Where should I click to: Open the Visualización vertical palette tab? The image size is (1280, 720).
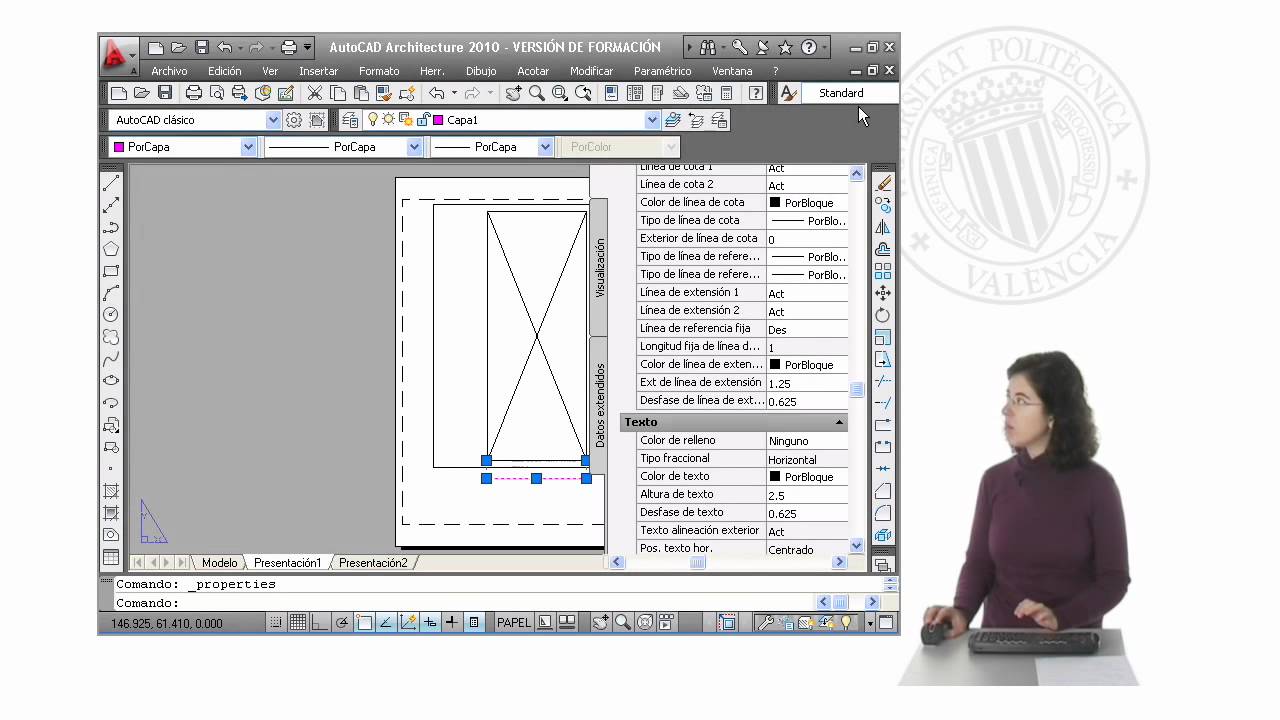[599, 267]
